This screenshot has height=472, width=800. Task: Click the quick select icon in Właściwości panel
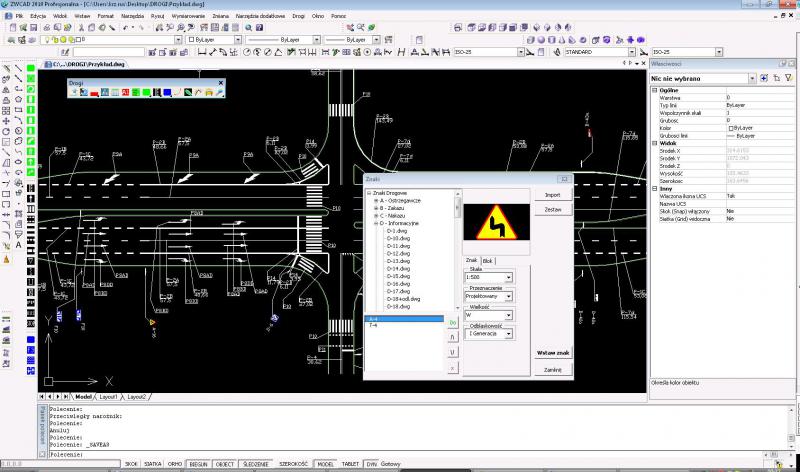pos(764,78)
